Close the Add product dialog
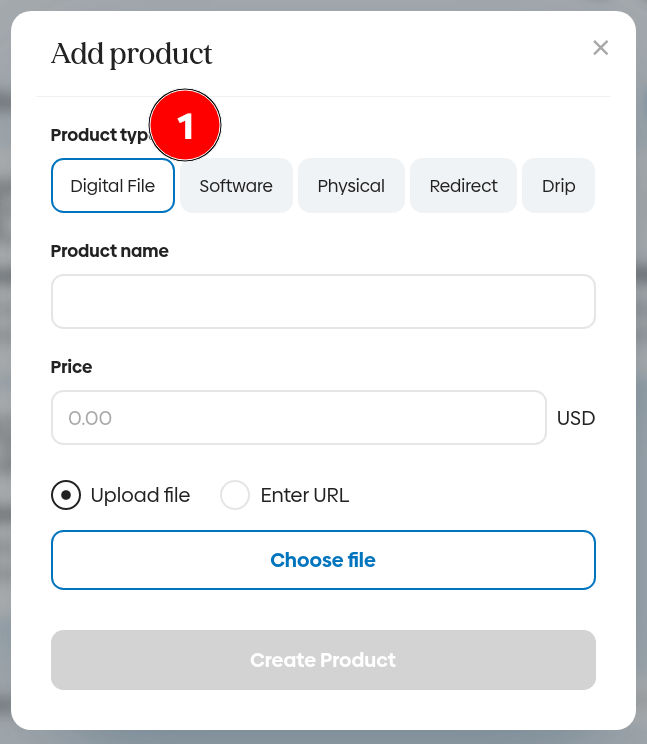Screen dimensions: 647x744 pos(600,48)
